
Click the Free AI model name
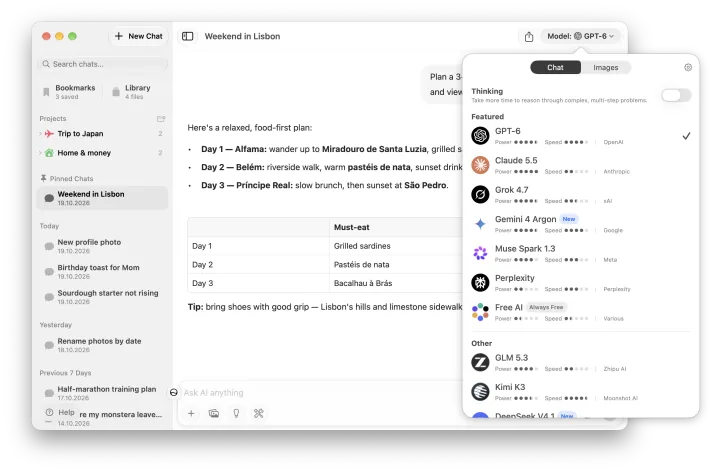pyautogui.click(x=508, y=307)
